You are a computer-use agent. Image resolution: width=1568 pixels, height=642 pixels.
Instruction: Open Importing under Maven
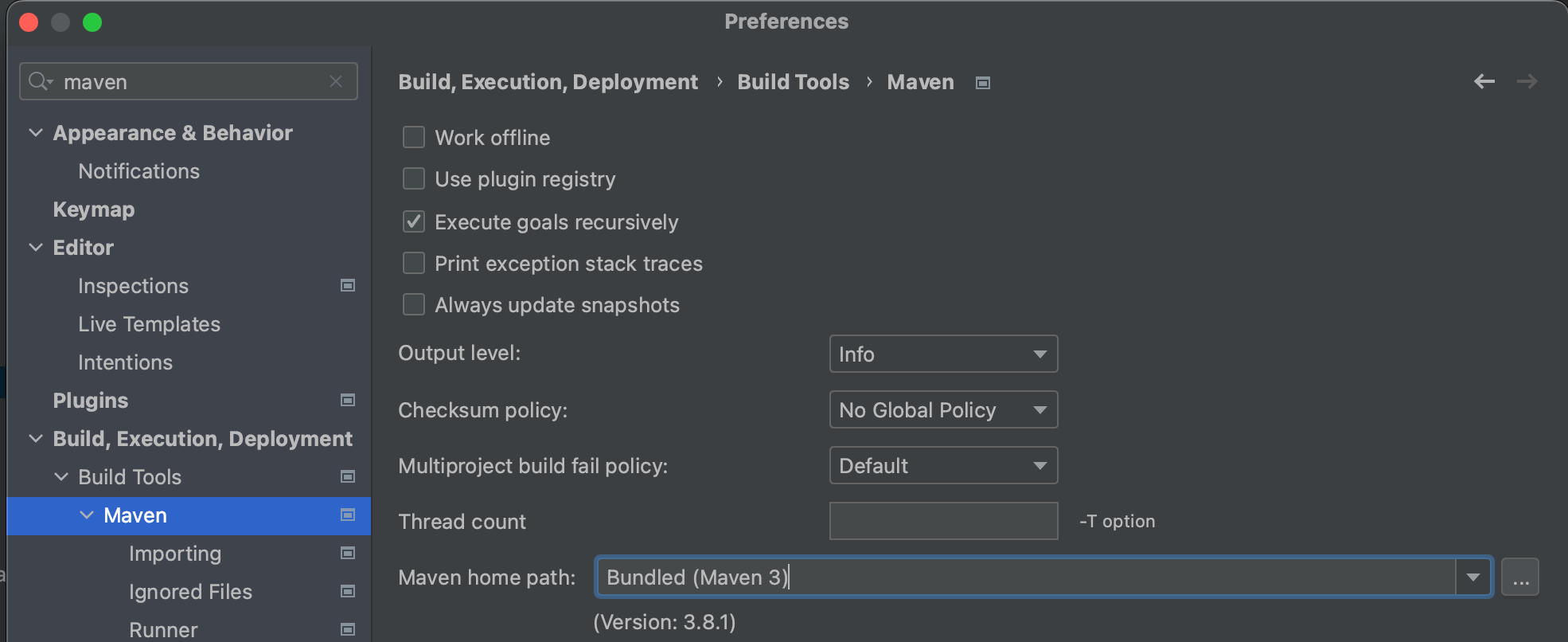(175, 554)
